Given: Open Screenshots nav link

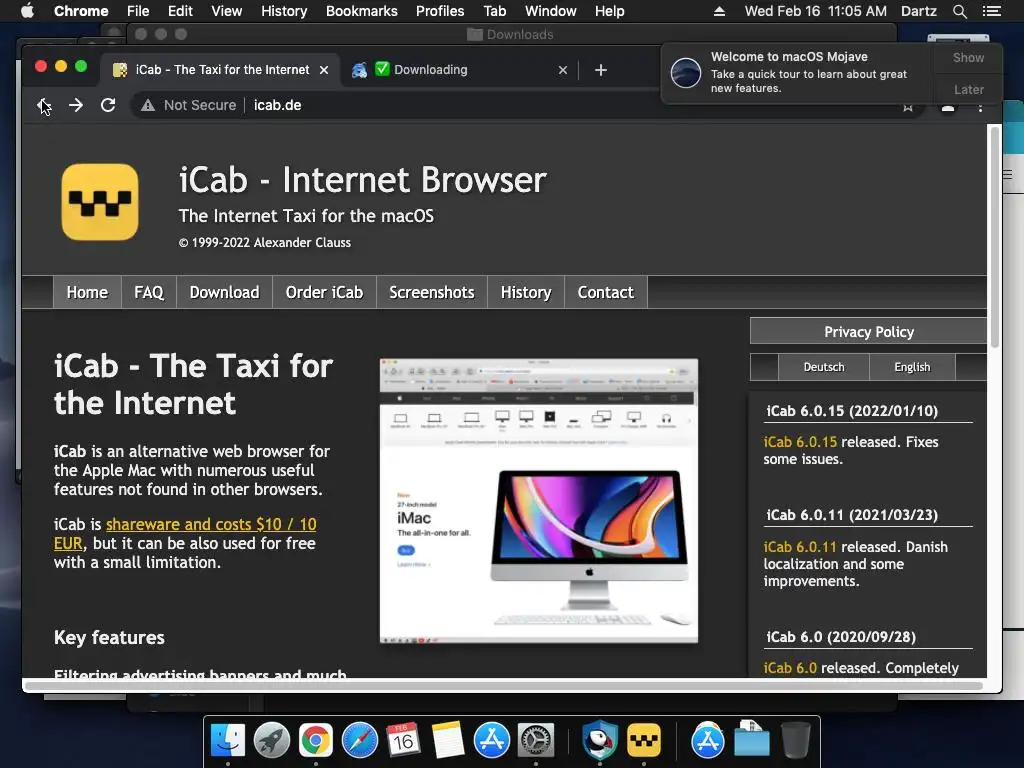Looking at the screenshot, I should [432, 292].
